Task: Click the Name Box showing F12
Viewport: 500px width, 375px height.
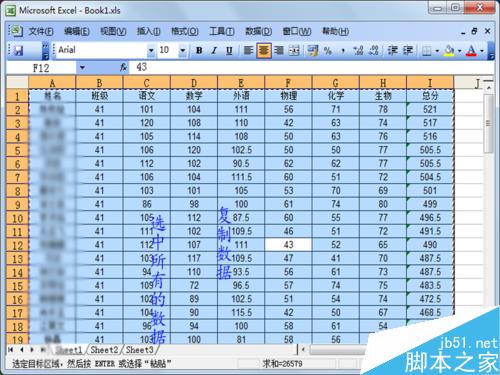Action: click(41, 68)
